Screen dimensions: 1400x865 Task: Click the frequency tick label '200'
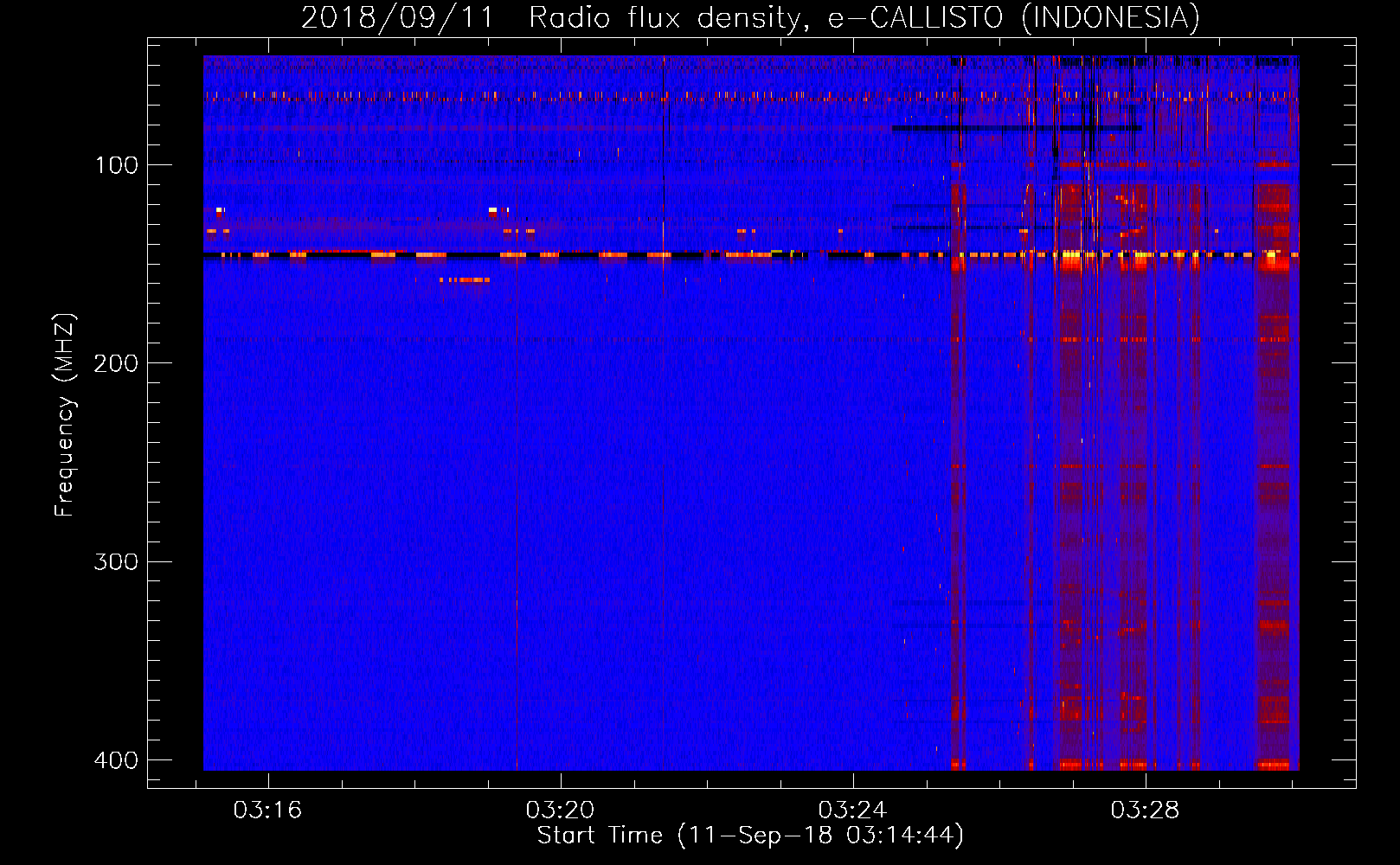coord(117,363)
